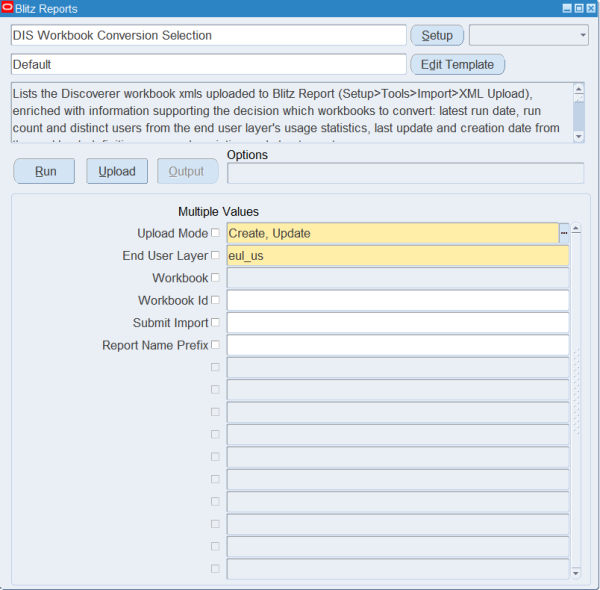Click the Options field
600x590 pixels.
[406, 173]
